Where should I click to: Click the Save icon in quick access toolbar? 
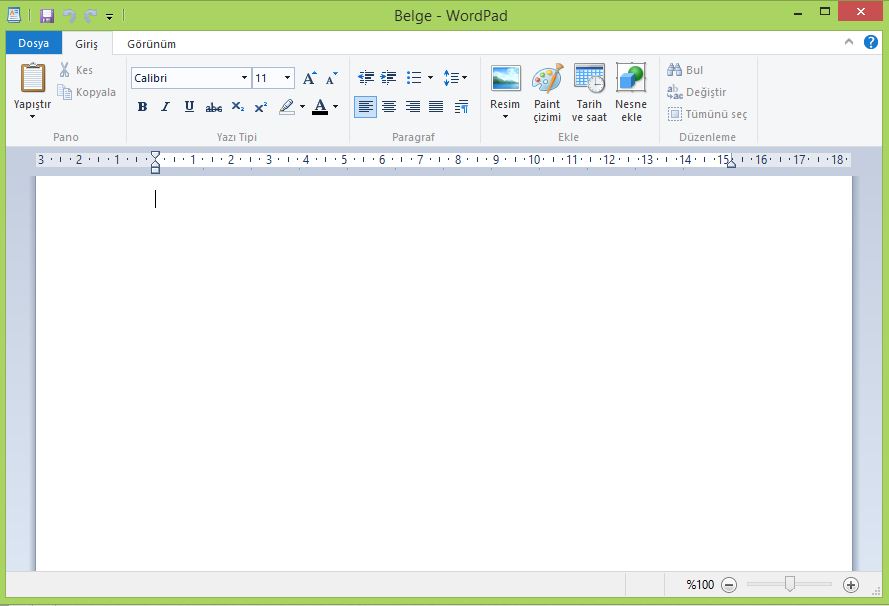(x=47, y=16)
